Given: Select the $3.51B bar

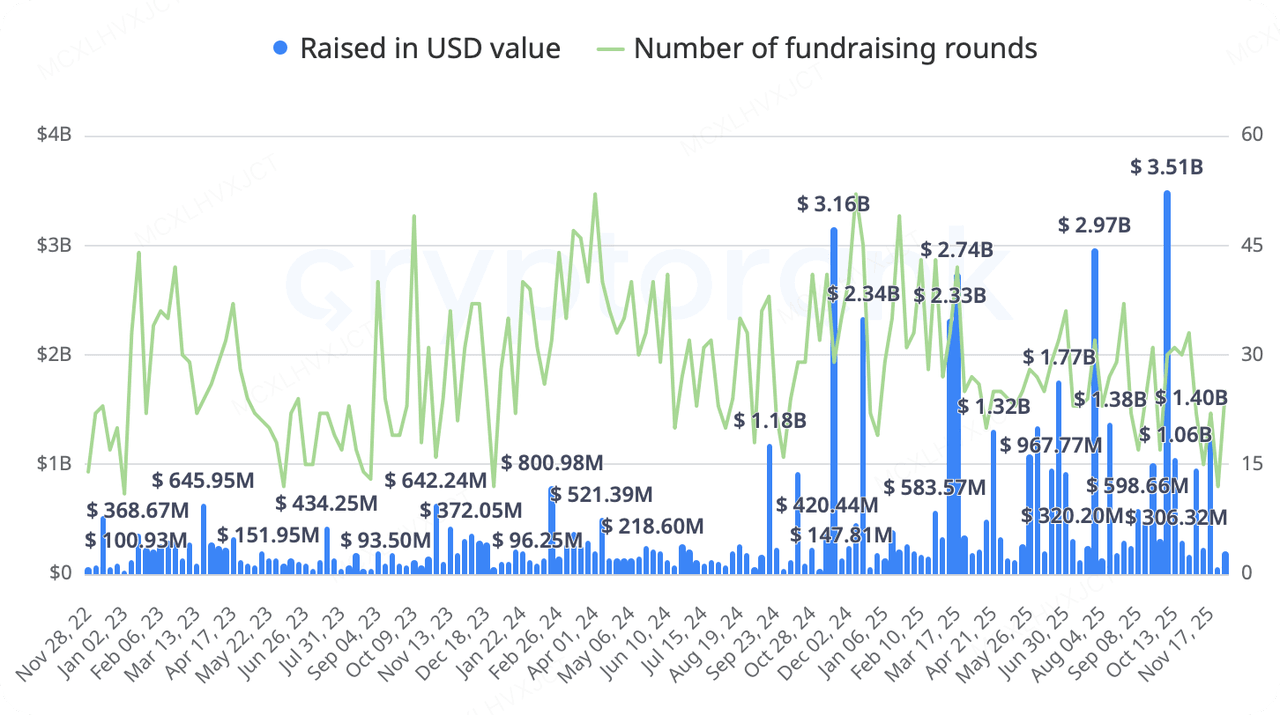Looking at the screenshot, I should pos(1167,382).
